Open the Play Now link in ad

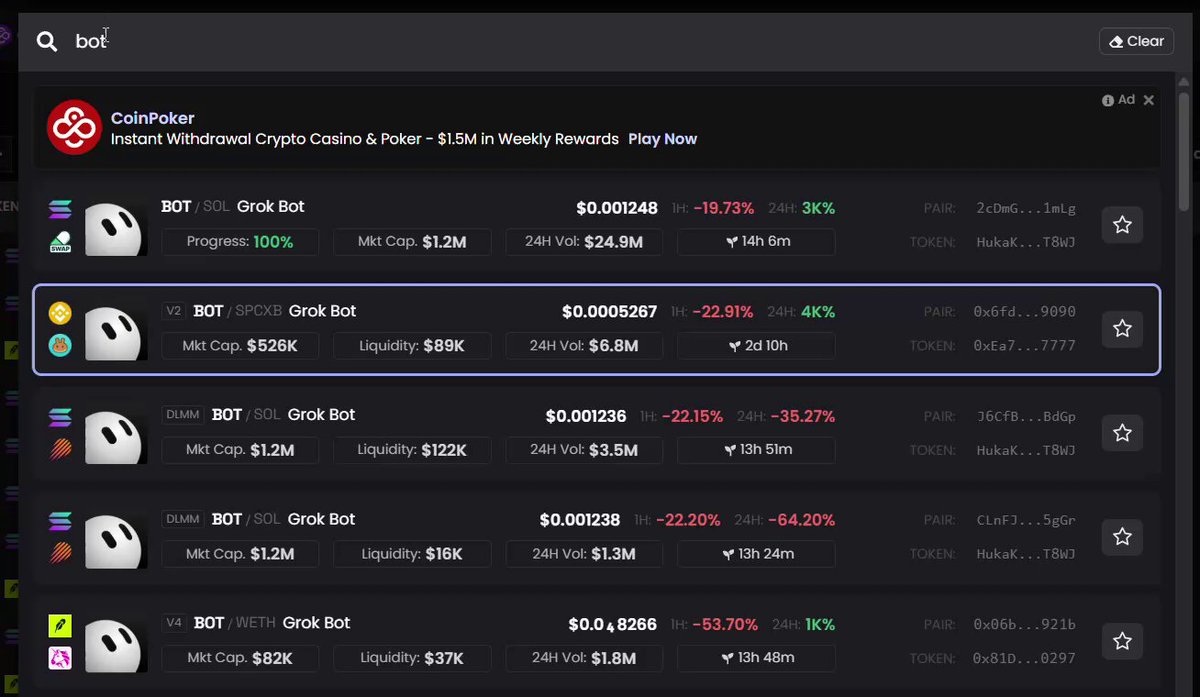click(x=662, y=139)
